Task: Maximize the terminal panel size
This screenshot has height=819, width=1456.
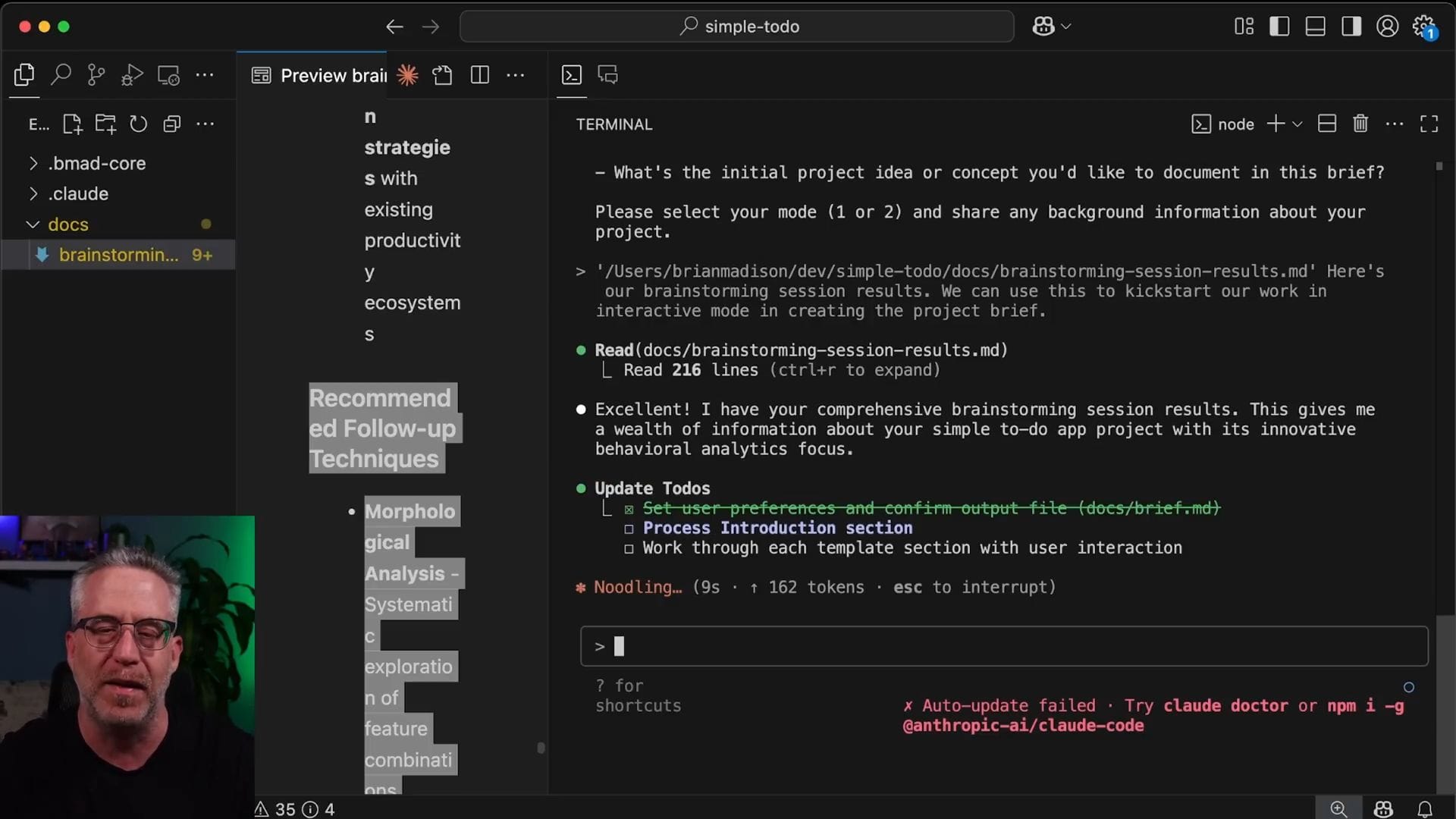Action: 1429,124
